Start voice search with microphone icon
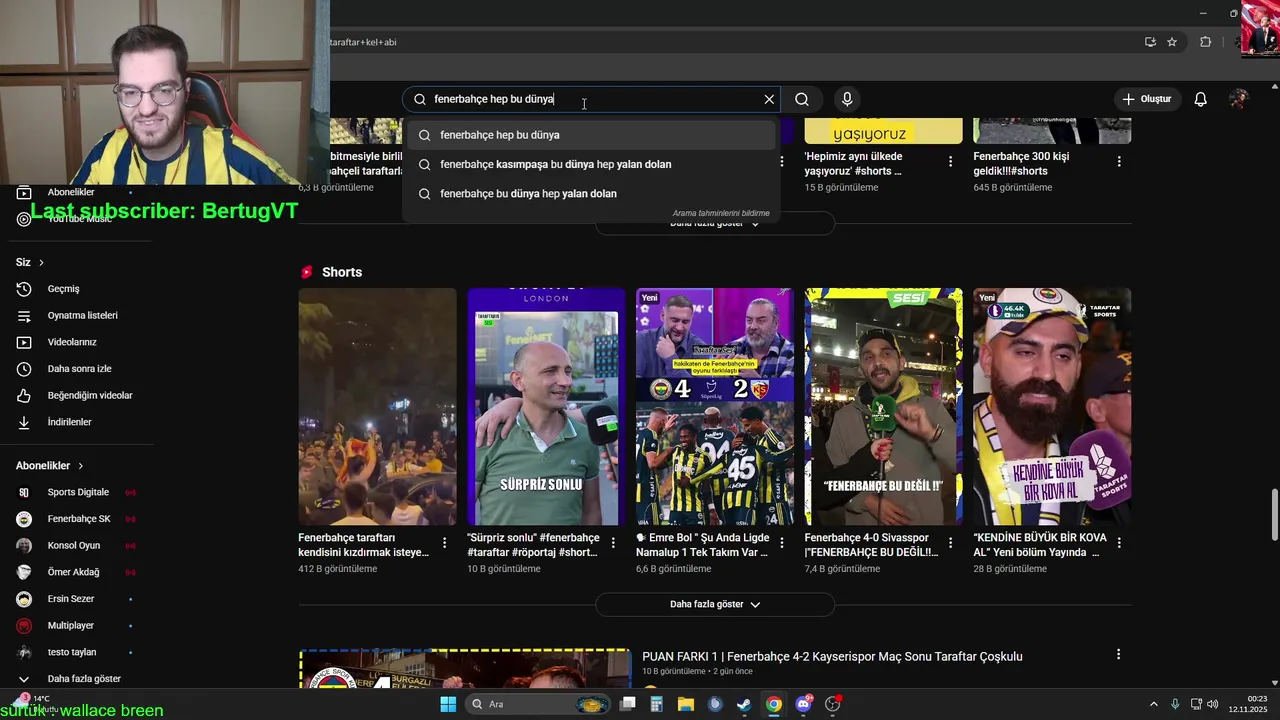 [x=847, y=99]
